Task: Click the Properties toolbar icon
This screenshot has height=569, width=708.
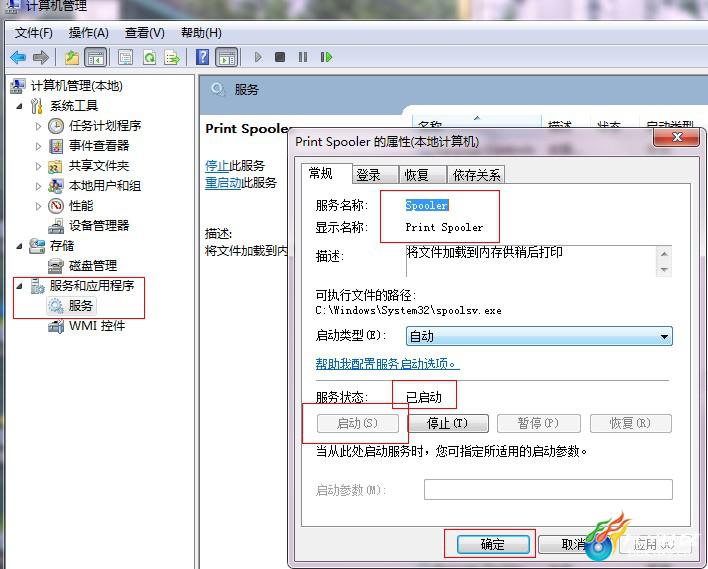Action: pos(125,57)
